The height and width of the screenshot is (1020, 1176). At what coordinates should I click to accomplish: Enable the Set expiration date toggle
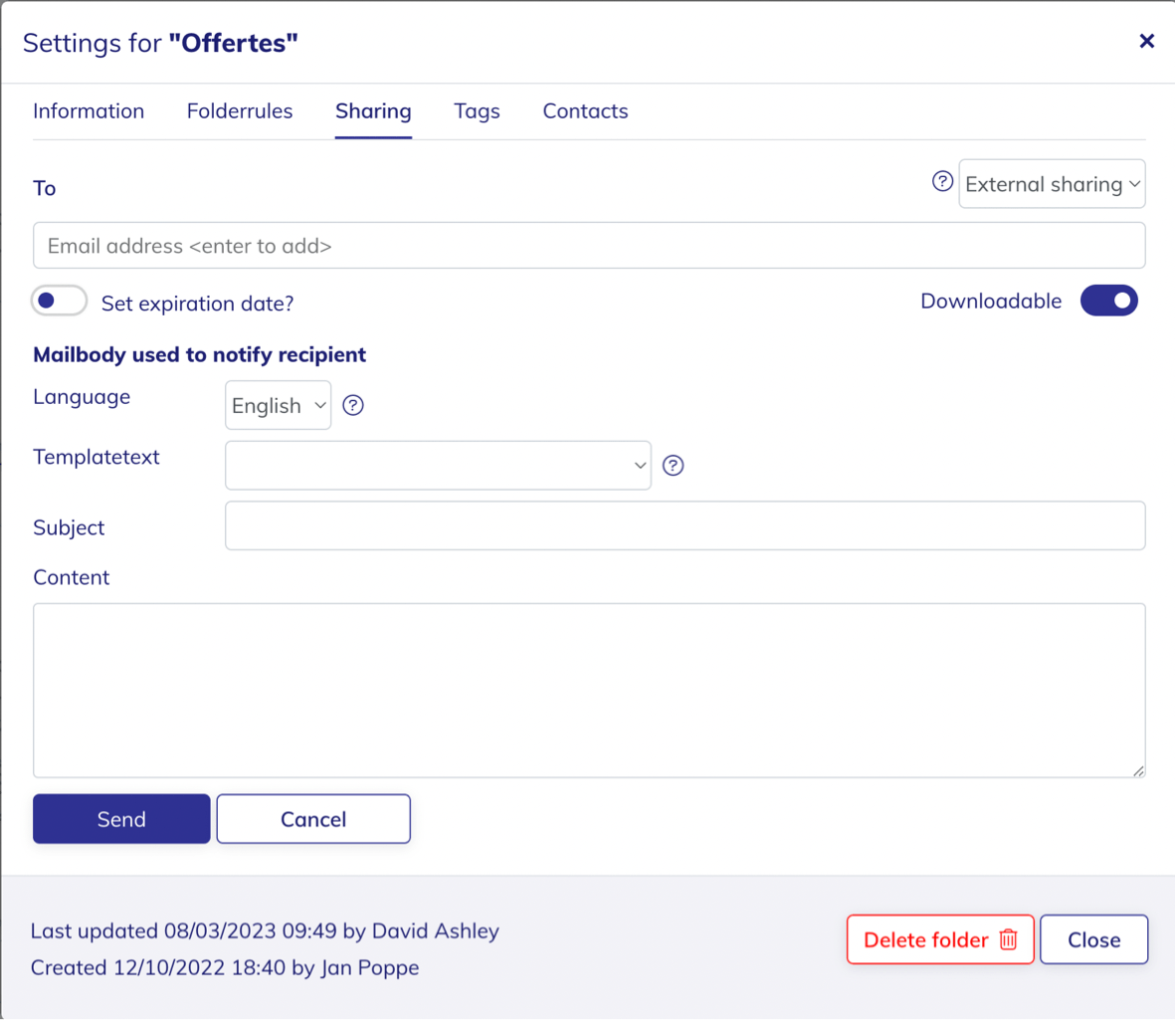click(59, 302)
